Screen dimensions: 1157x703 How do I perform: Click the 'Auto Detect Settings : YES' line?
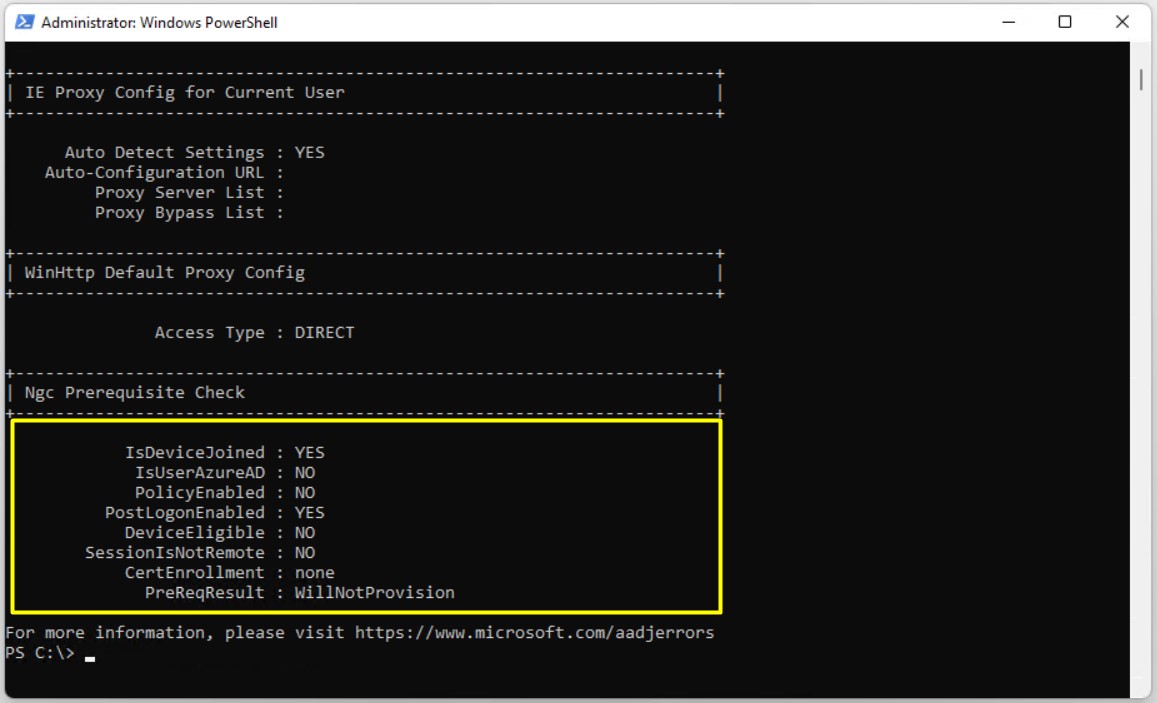tap(195, 153)
